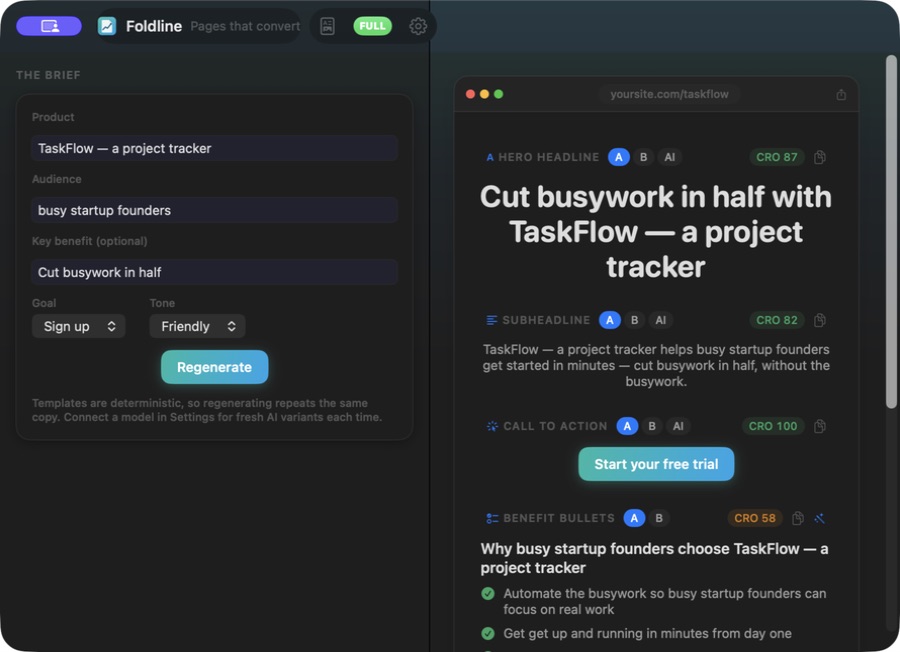Click 'Automate the busywork' bullet text
This screenshot has width=900, height=652.
tap(665, 601)
